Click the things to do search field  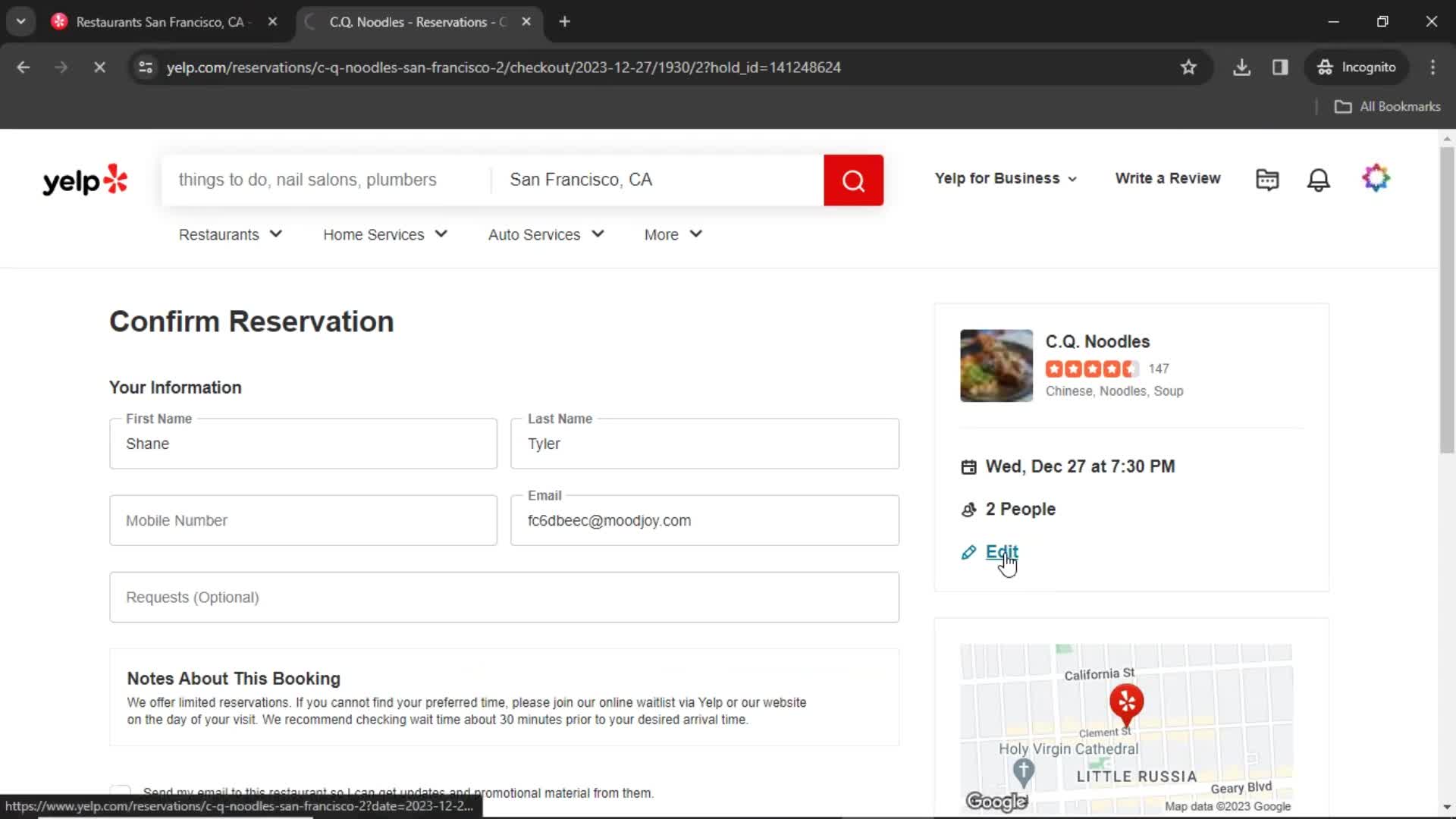[x=327, y=180]
